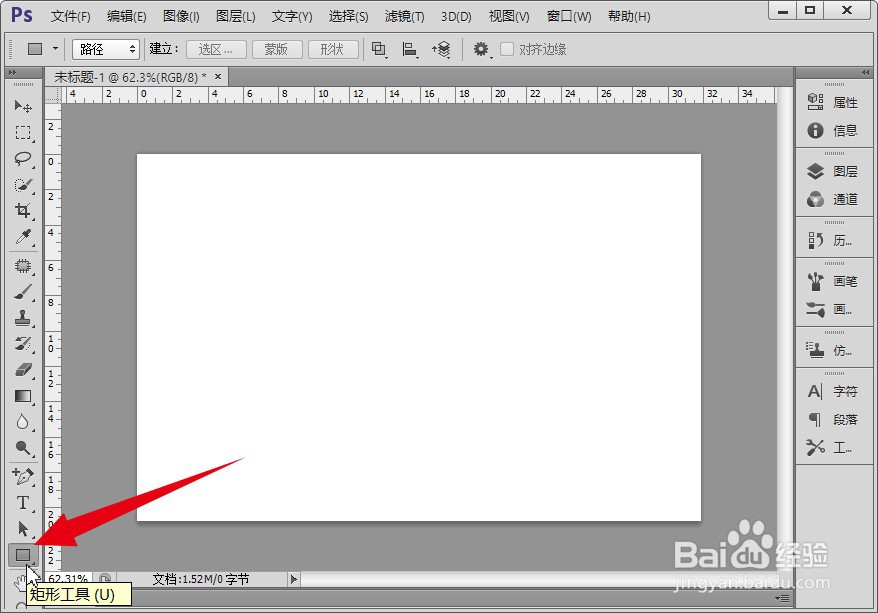
Task: Select the Pen tool
Action: click(23, 476)
